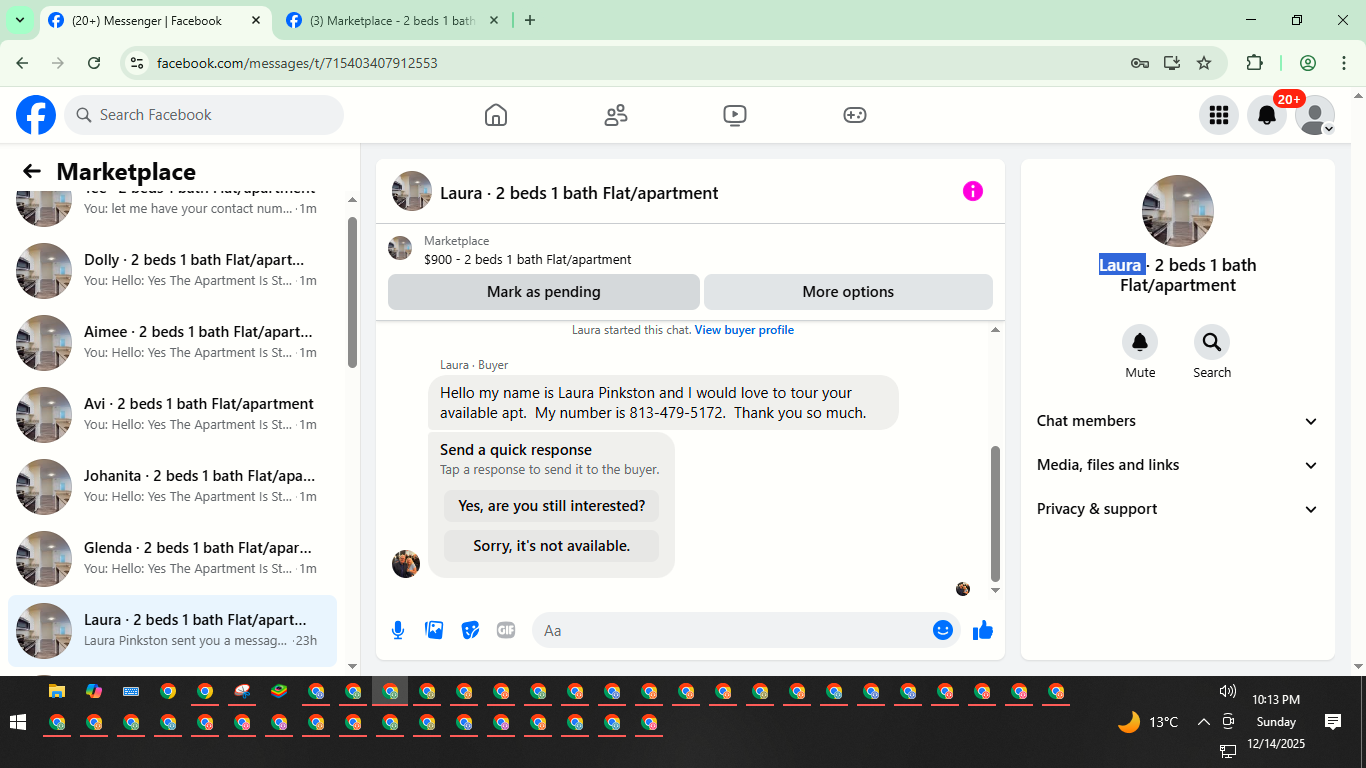The width and height of the screenshot is (1366, 768).
Task: Search in conversation with magnifier icon
Action: coord(1212,342)
